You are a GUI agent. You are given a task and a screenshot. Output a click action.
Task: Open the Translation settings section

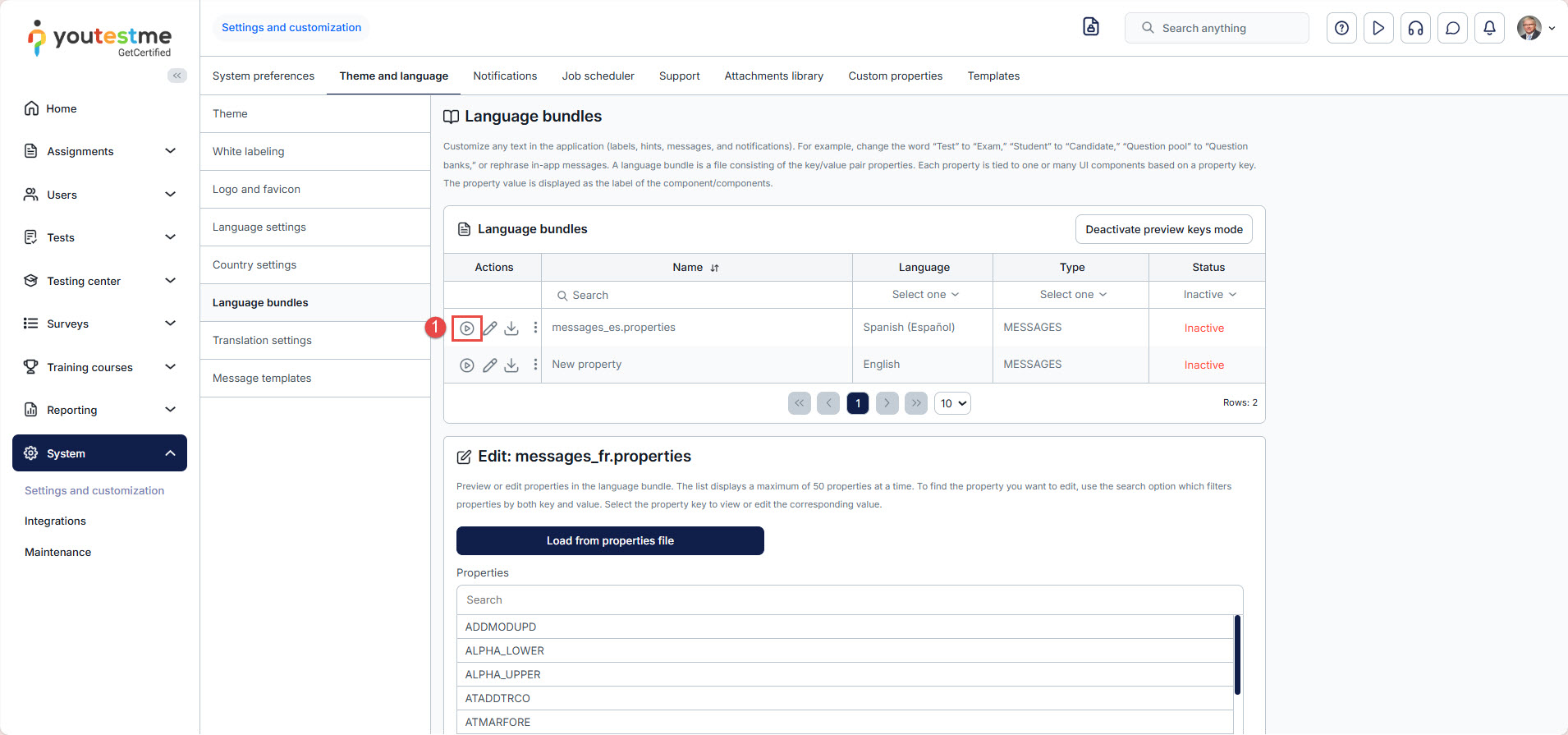pyautogui.click(x=262, y=340)
